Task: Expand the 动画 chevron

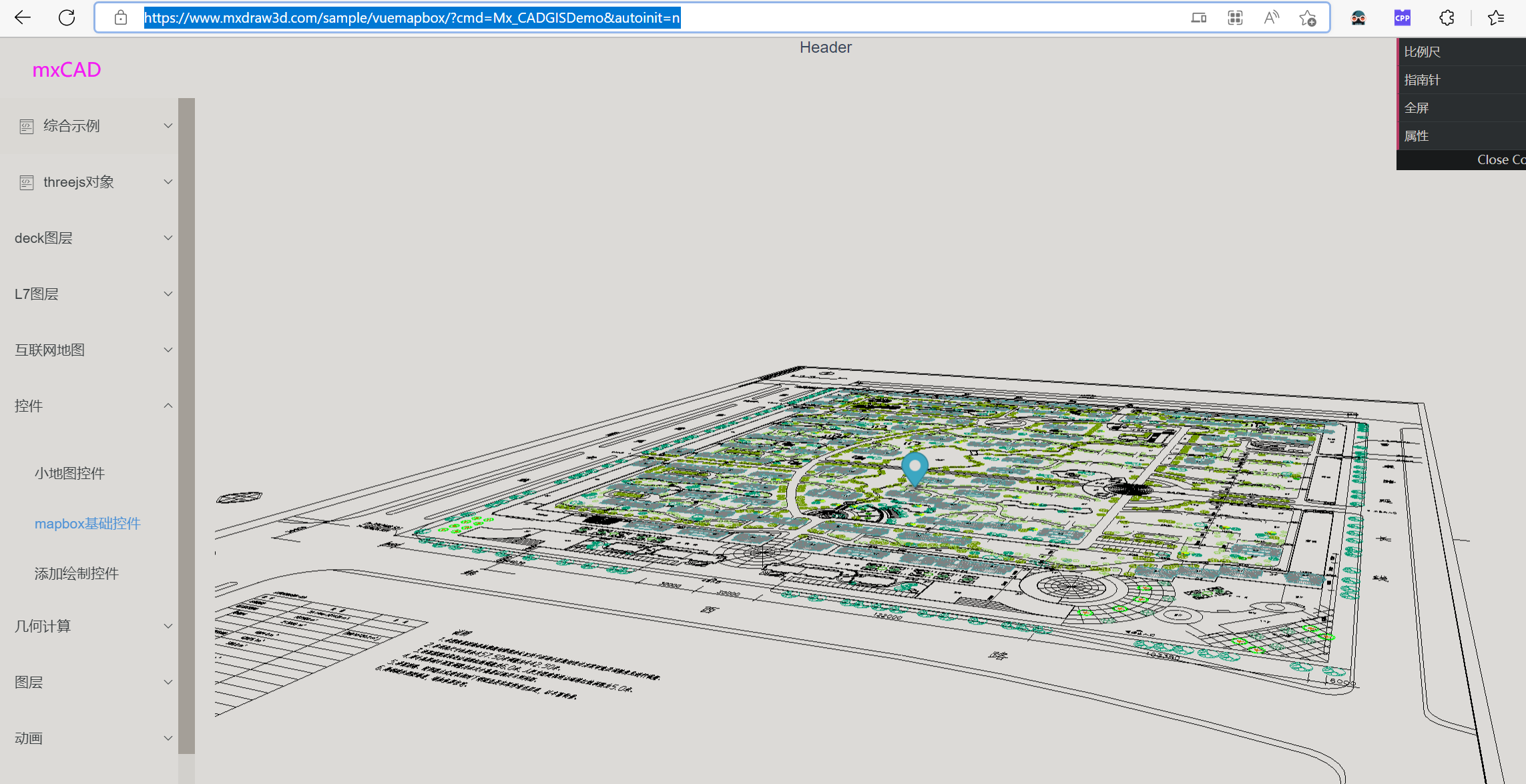Action: [x=168, y=739]
